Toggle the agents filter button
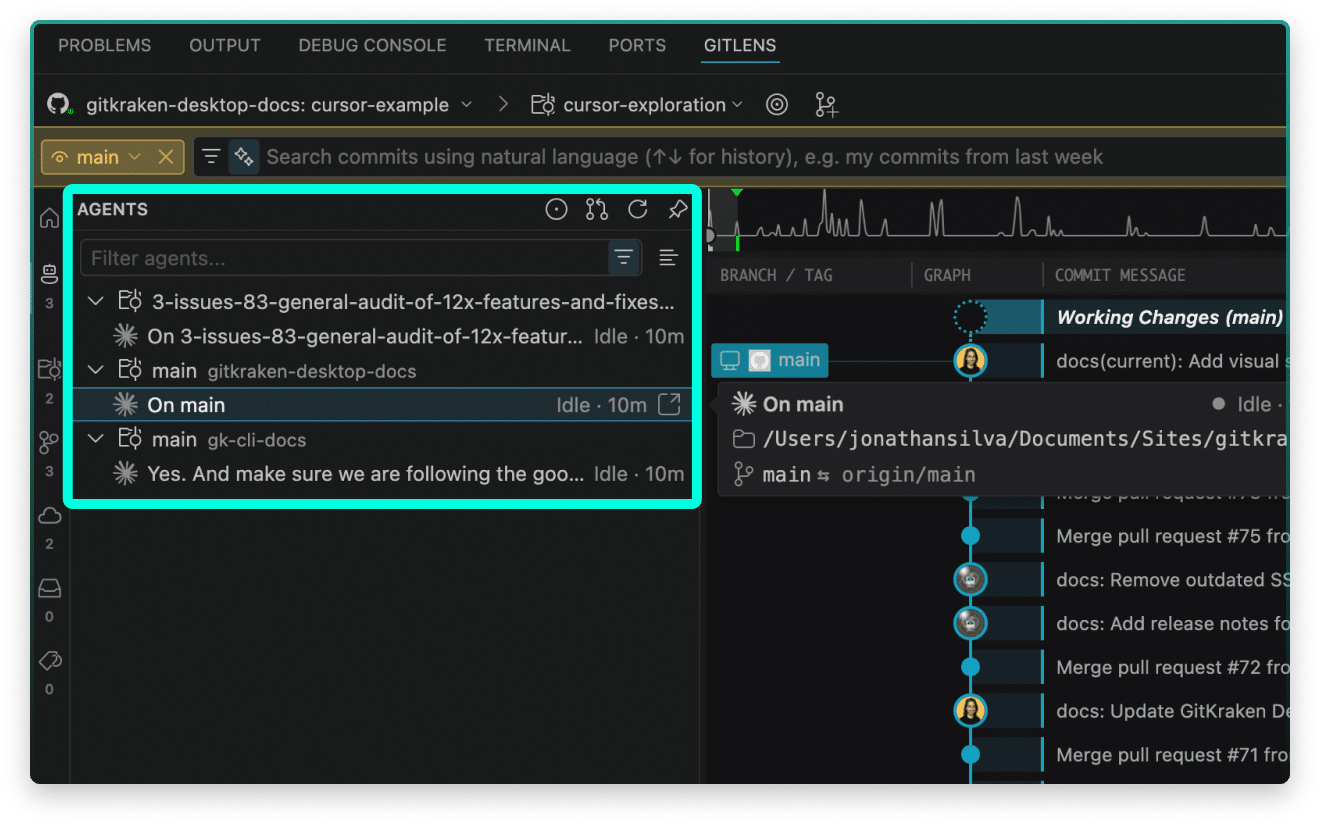The width and height of the screenshot is (1320, 824). coord(624,258)
